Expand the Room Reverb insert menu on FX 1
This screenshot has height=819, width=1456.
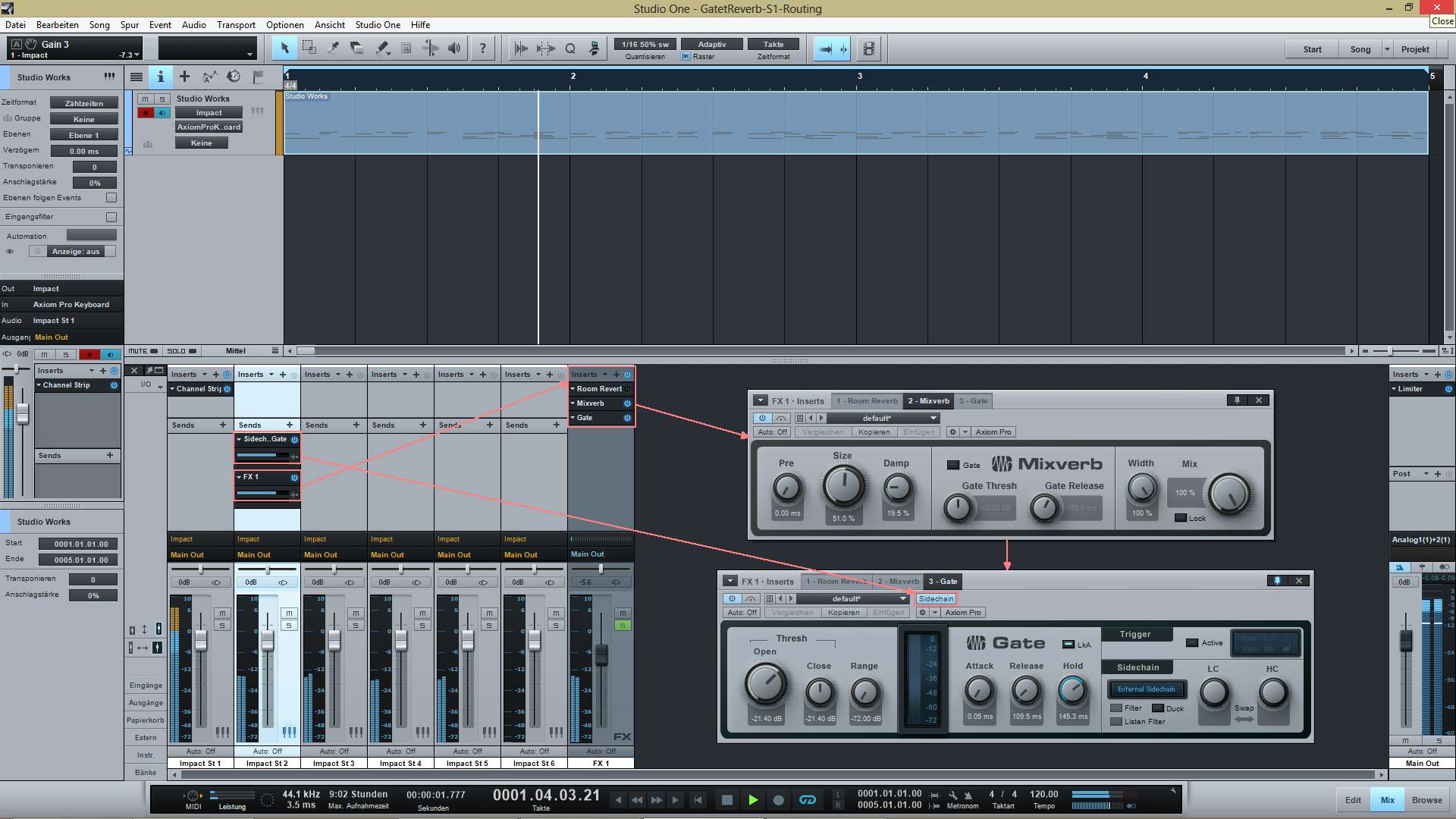pos(573,389)
